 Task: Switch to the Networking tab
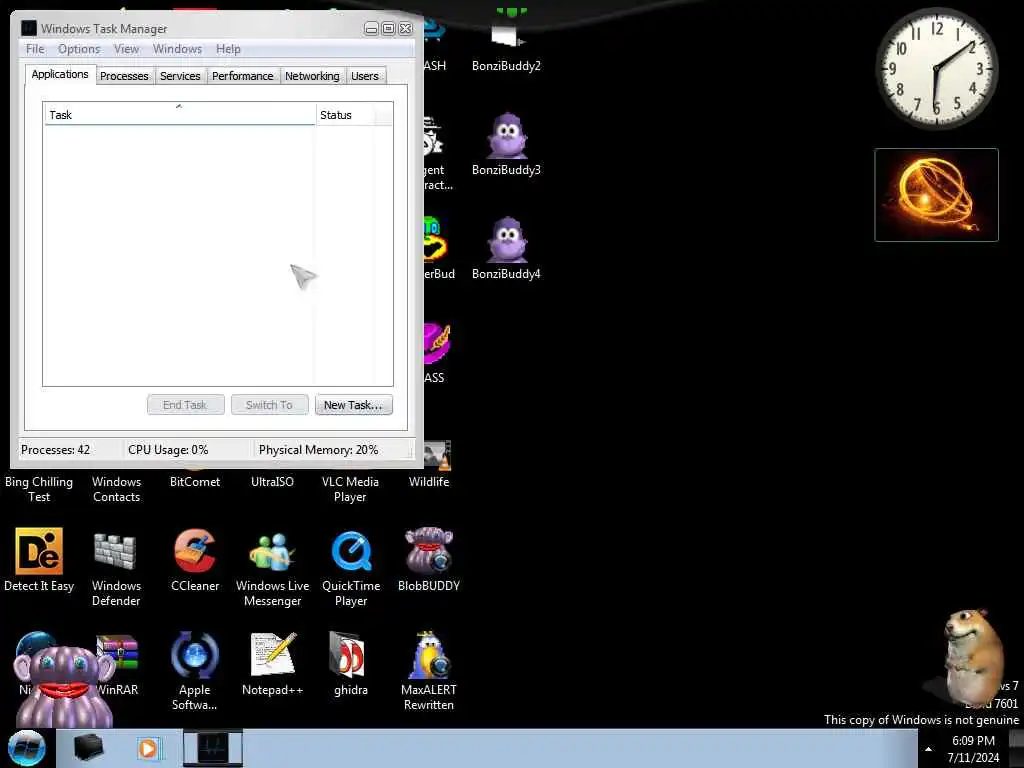tap(312, 76)
